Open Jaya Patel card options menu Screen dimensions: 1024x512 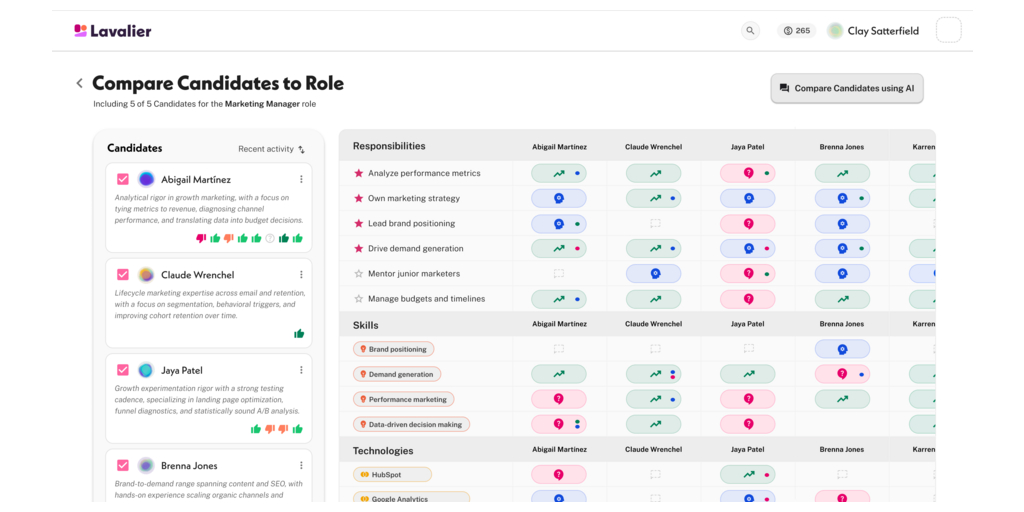[x=301, y=370]
